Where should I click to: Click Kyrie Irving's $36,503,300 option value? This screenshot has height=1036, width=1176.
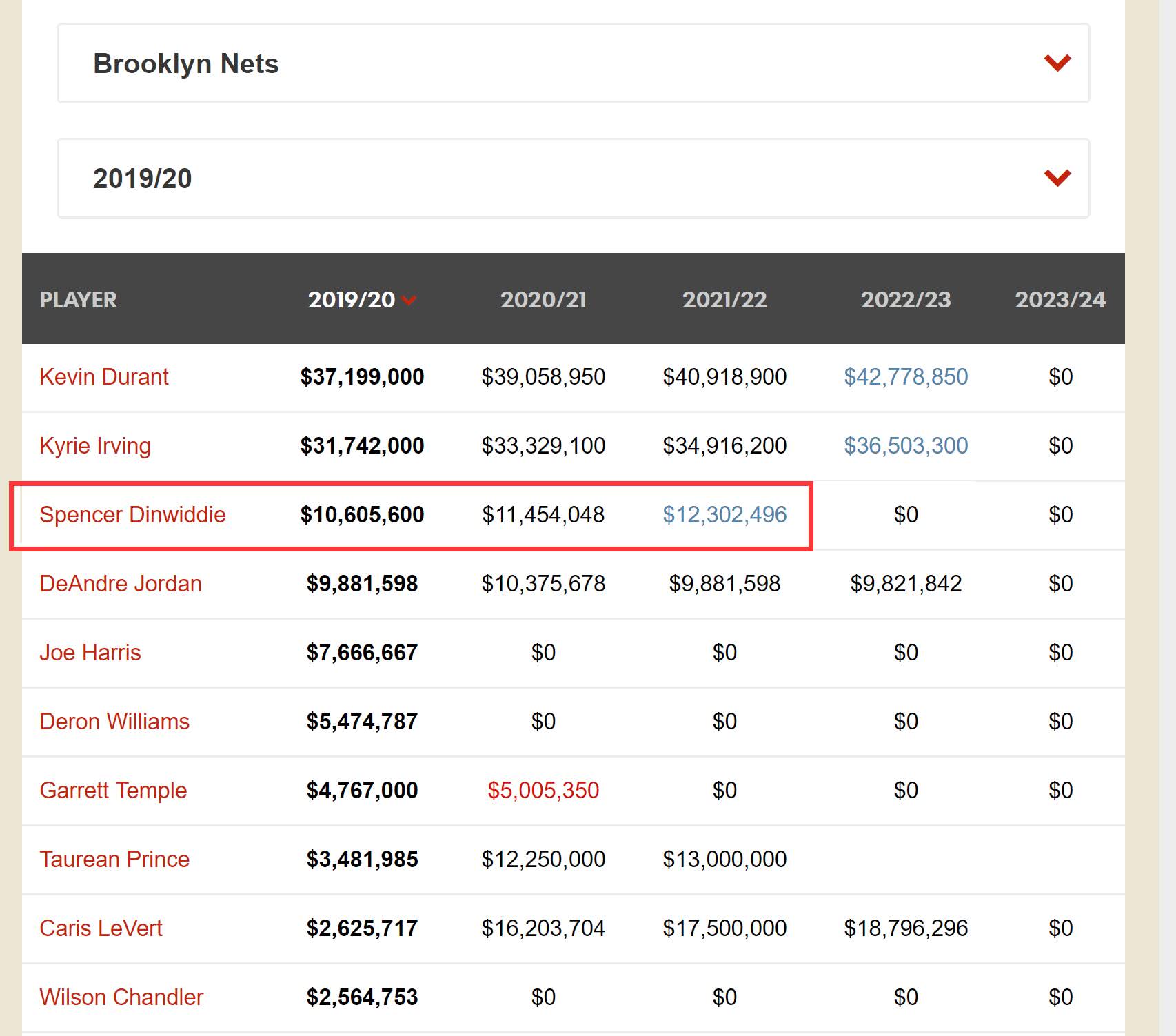906,446
